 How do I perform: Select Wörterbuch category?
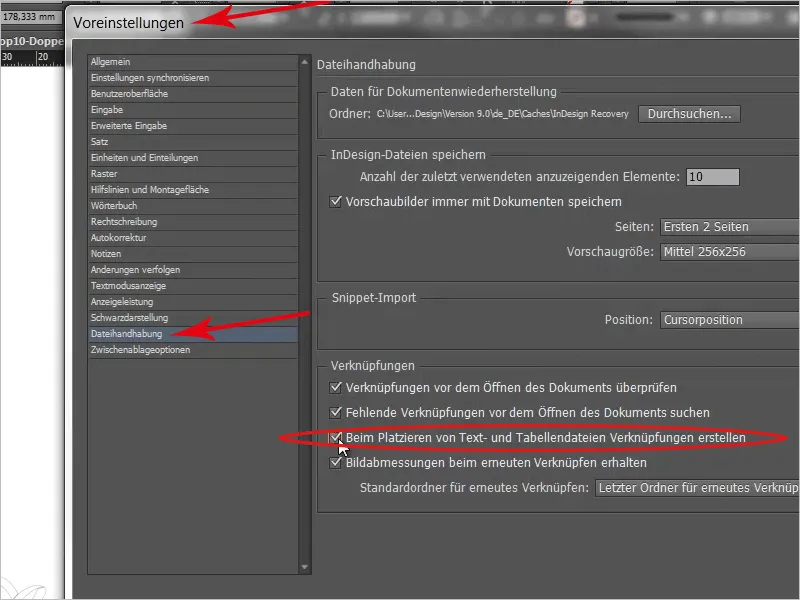(x=193, y=206)
